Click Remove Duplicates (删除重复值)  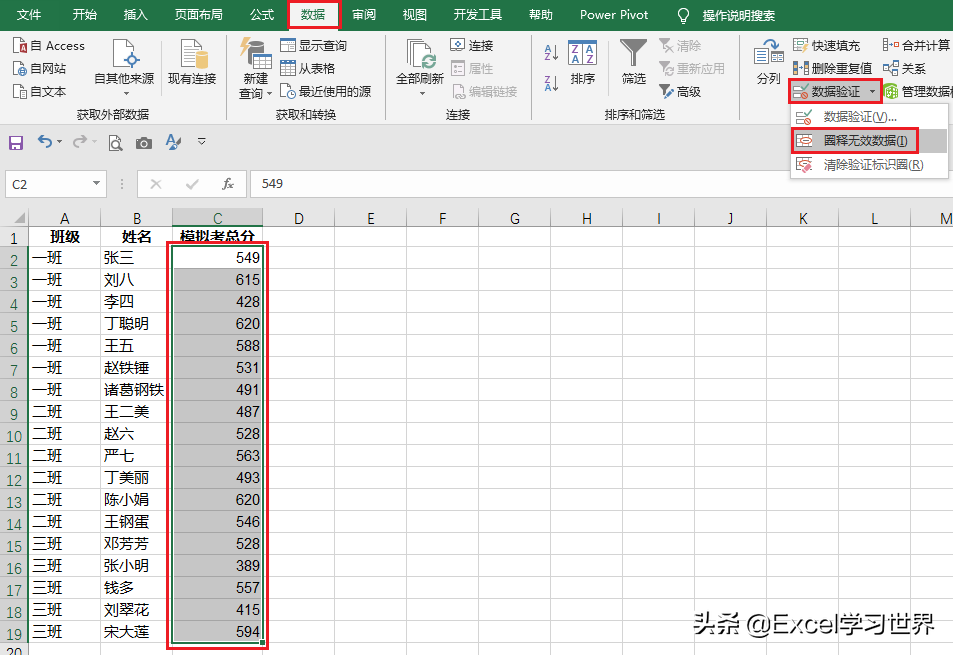click(x=833, y=69)
